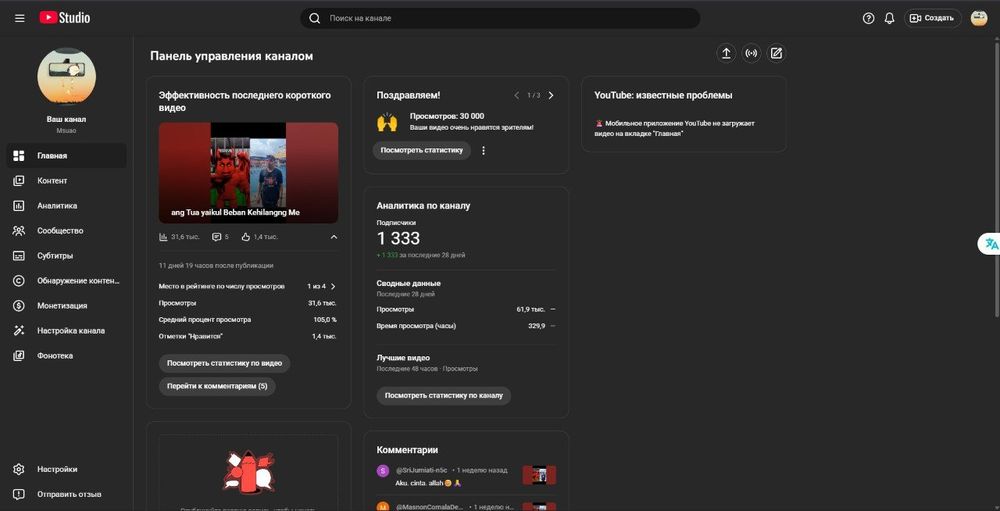Click the 'Субтитры' captions icon
The height and width of the screenshot is (511, 1000).
click(18, 256)
